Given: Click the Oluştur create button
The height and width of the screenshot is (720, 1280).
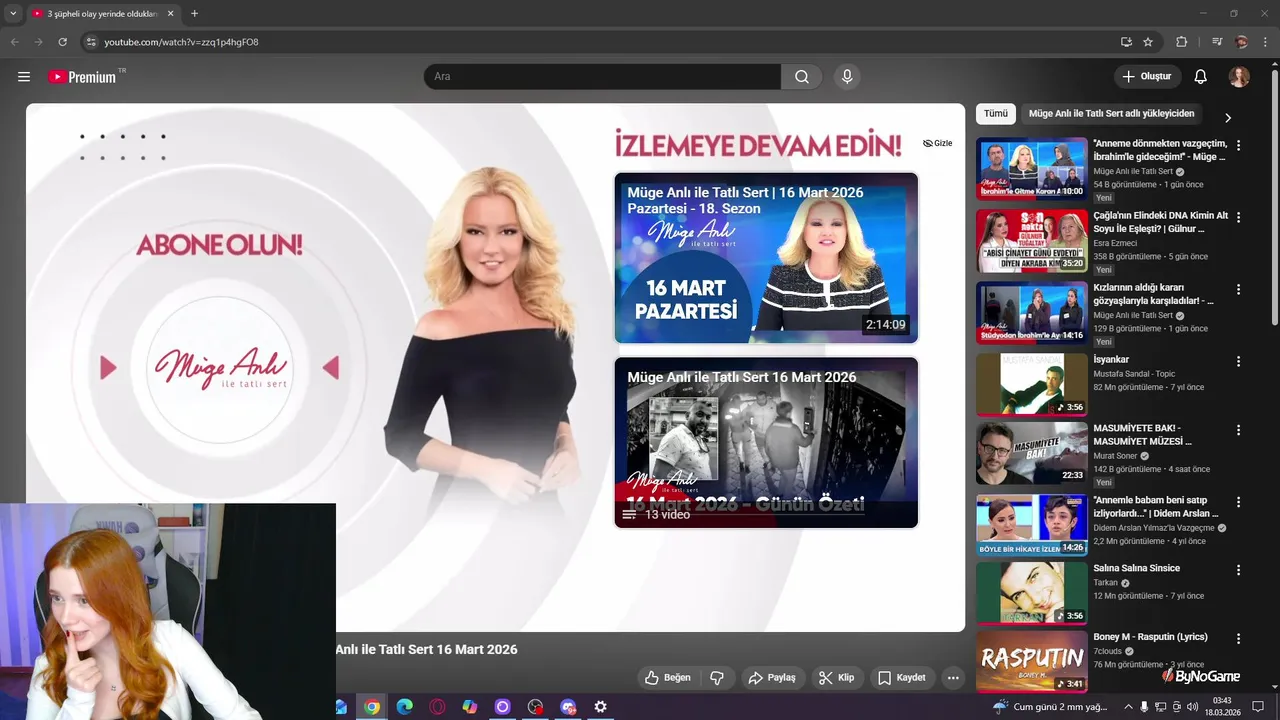Looking at the screenshot, I should 1148,77.
